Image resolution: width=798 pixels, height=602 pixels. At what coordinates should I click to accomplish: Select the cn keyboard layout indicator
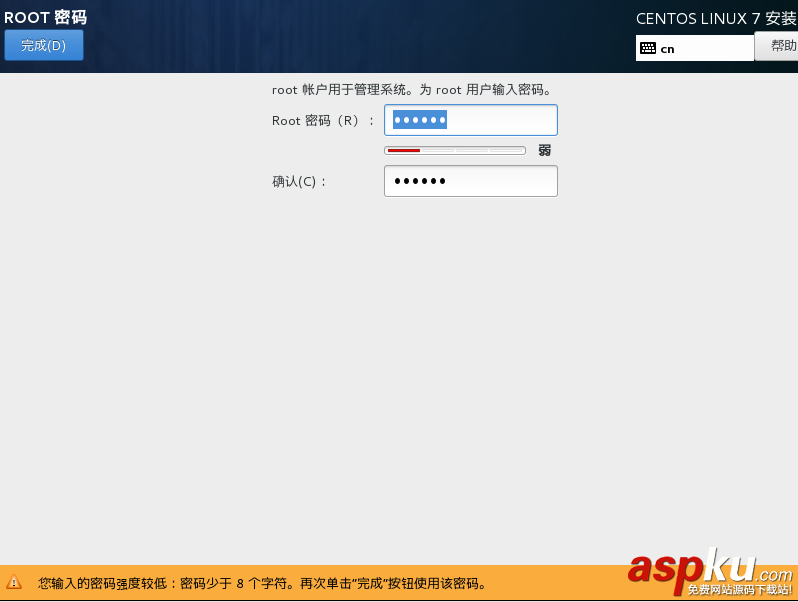pyautogui.click(x=695, y=48)
